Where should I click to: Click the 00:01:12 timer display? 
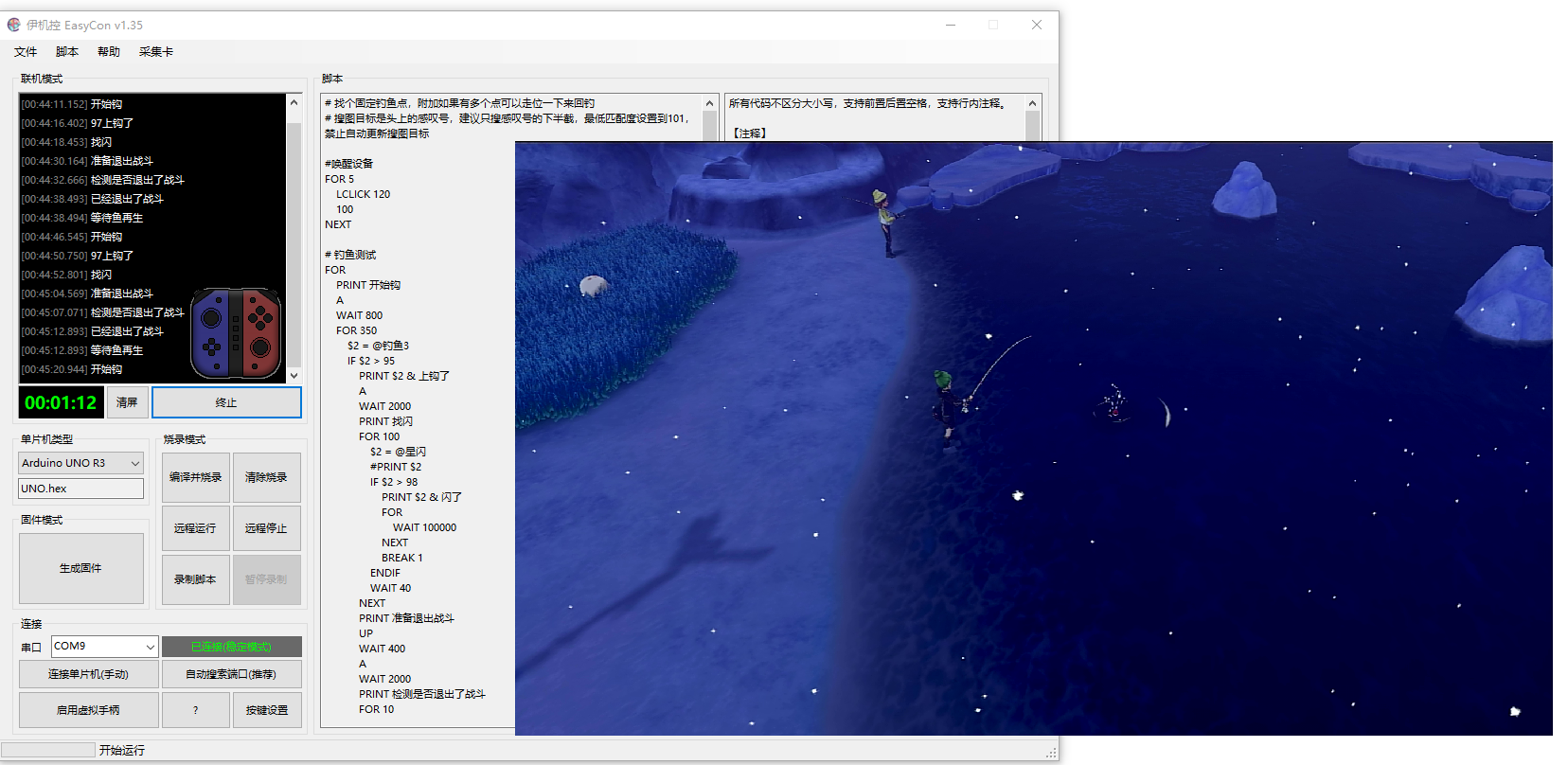(x=61, y=402)
